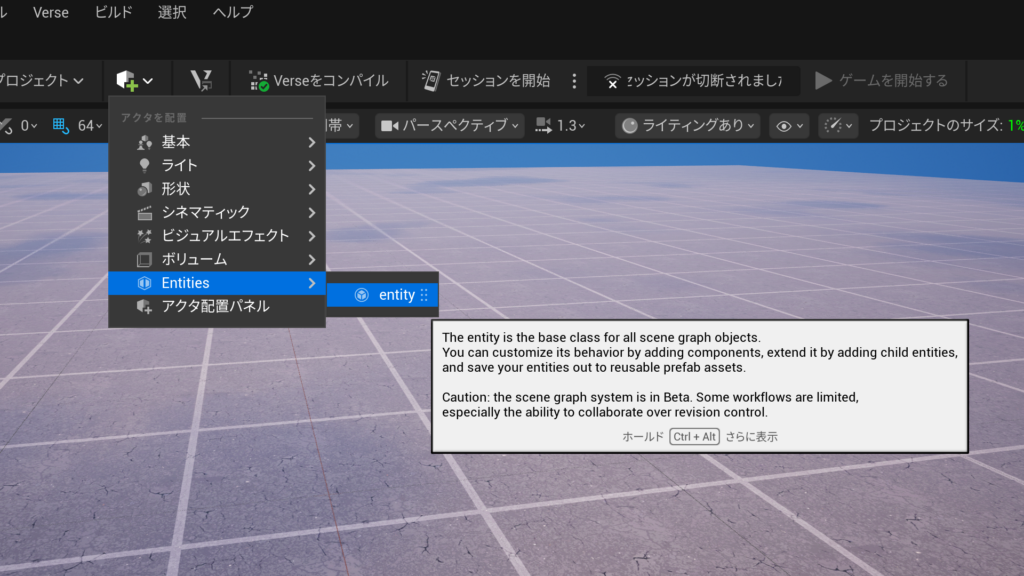Open the add actor quick-place dropdown
Viewport: 1024px width, 576px height.
tap(135, 80)
